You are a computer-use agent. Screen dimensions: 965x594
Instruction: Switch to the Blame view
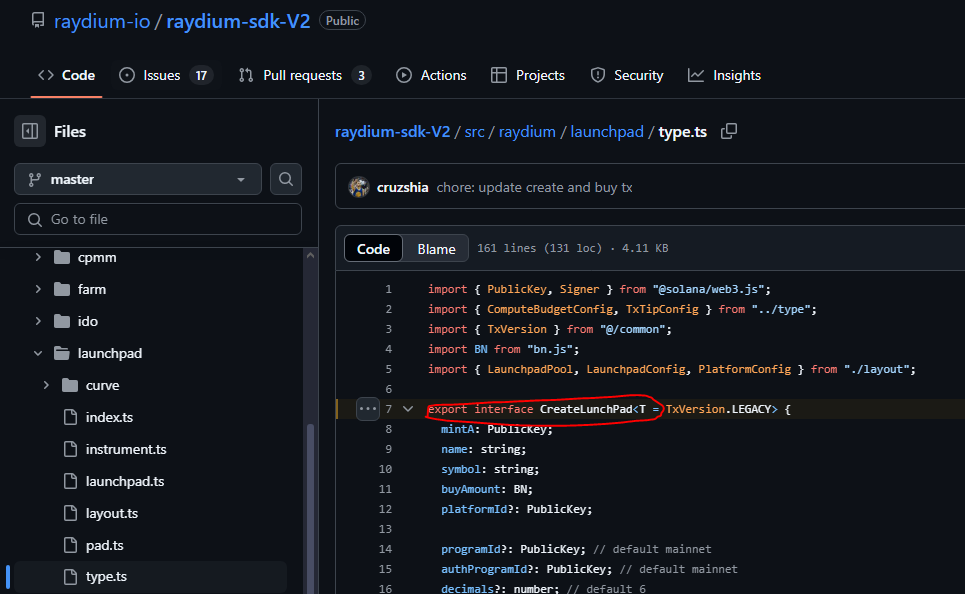[x=436, y=249]
